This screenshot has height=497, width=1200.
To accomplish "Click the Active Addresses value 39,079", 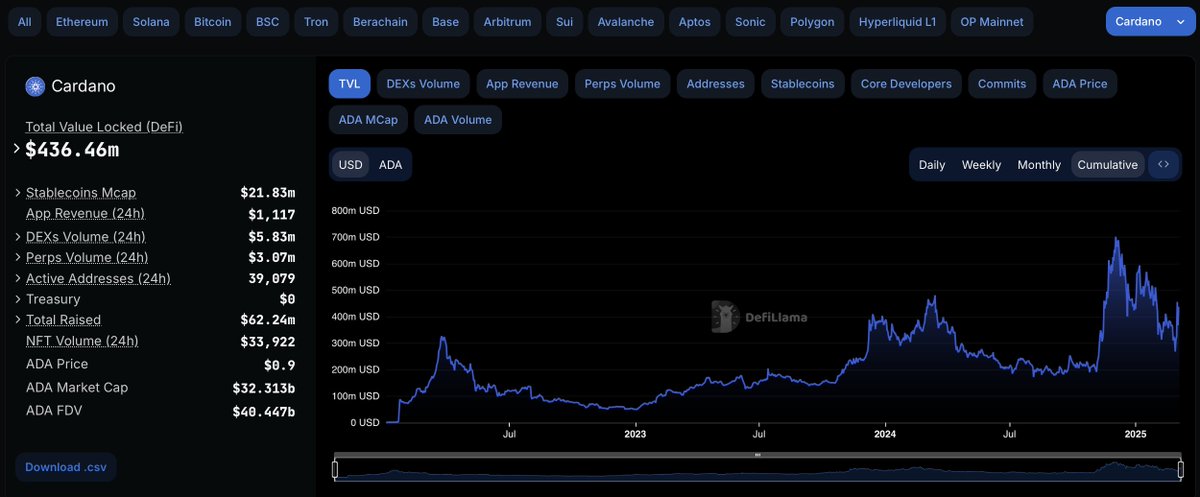I will point(272,279).
